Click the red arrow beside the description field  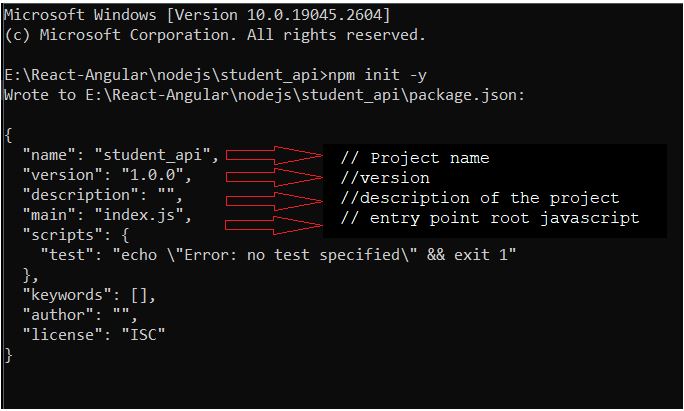(x=270, y=198)
